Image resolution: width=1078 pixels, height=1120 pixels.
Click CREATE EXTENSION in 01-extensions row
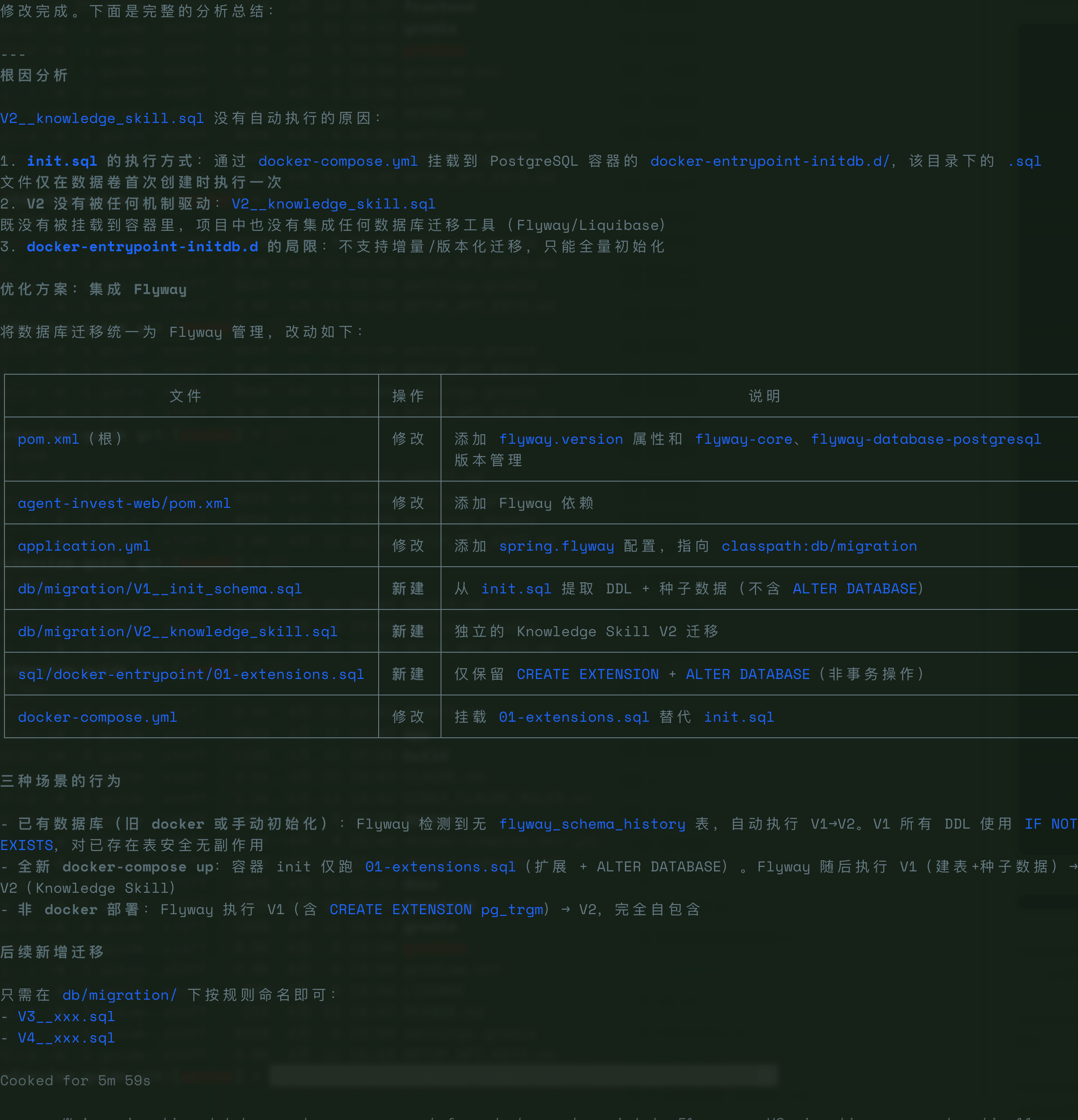coord(588,674)
